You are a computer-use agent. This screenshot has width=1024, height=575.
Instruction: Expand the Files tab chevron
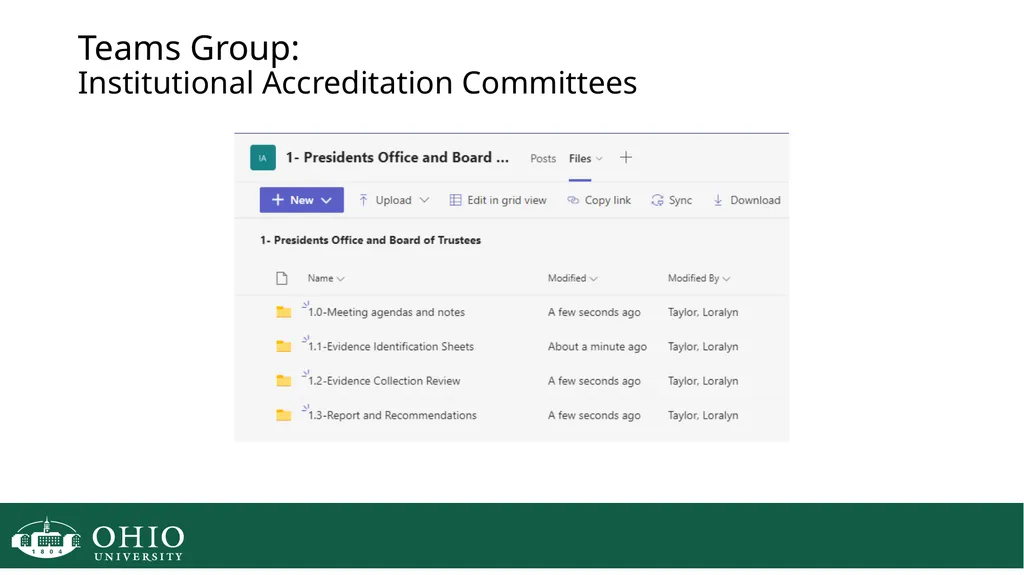(x=600, y=159)
